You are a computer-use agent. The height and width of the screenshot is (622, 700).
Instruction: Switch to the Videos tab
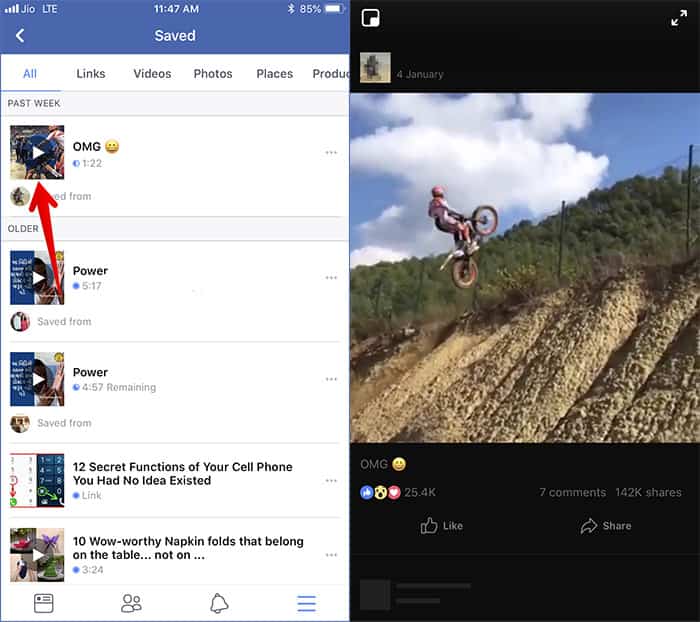[x=152, y=73]
